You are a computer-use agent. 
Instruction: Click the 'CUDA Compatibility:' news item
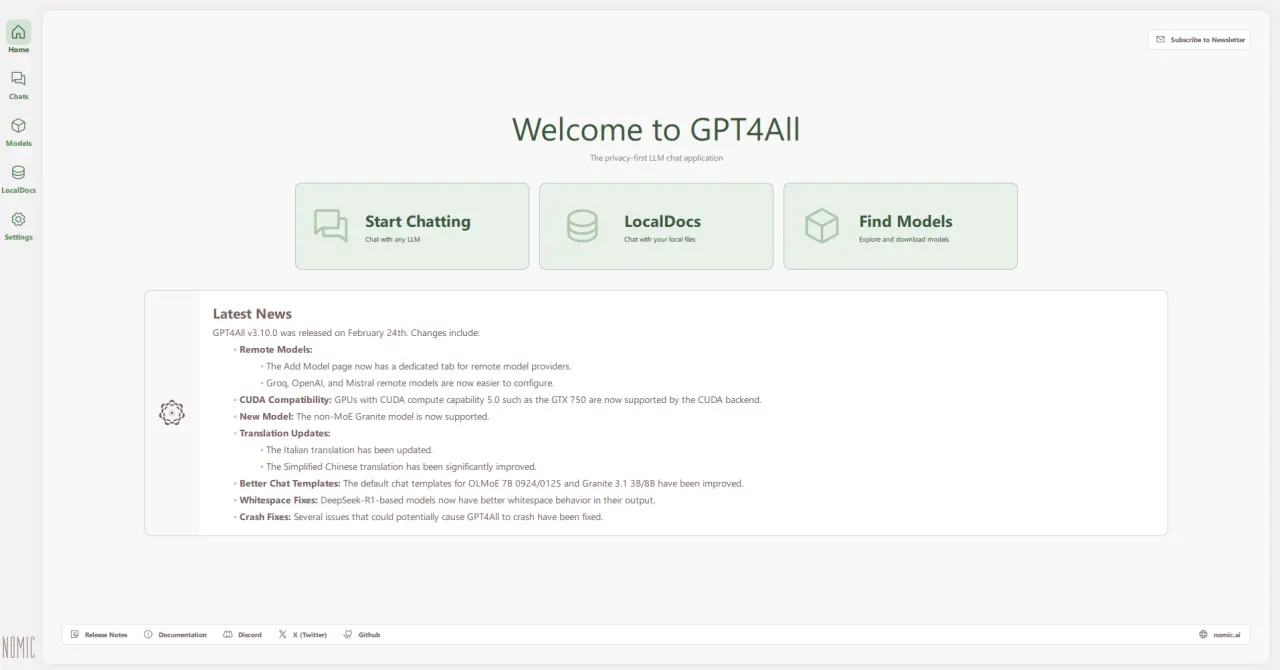click(x=500, y=400)
